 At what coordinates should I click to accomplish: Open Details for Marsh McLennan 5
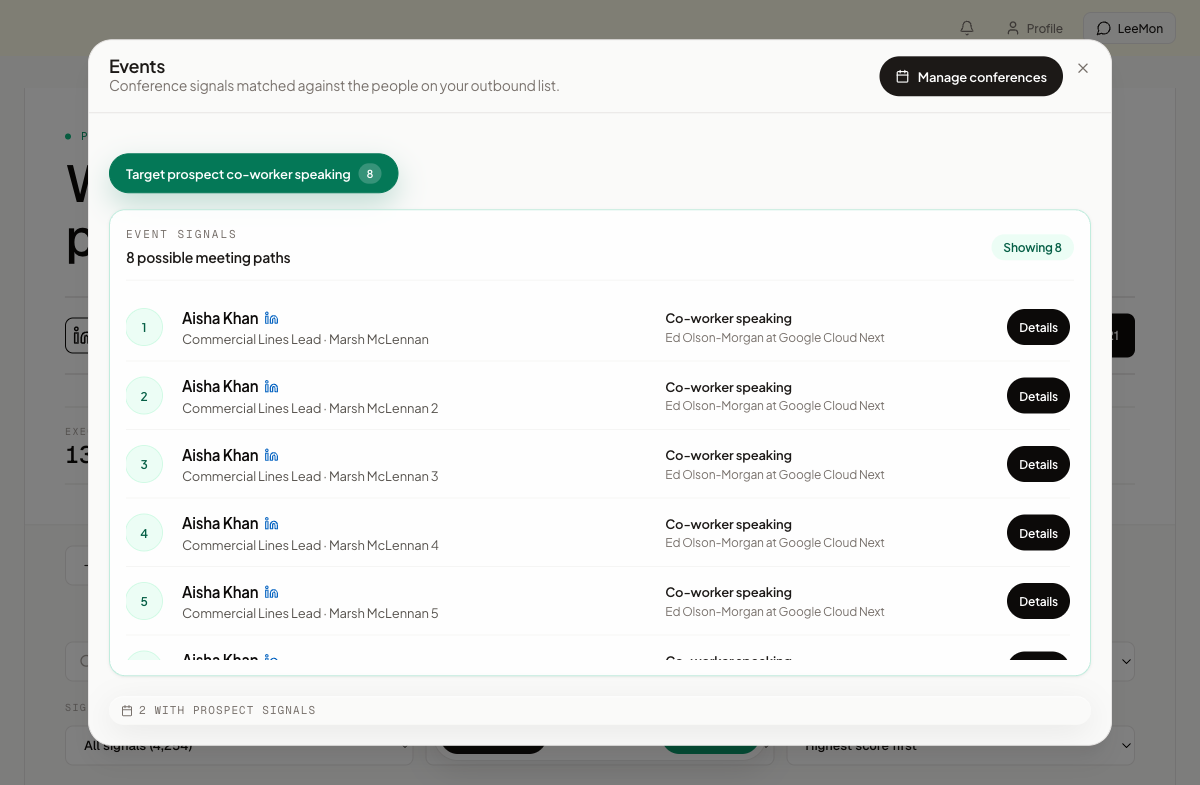(1038, 601)
